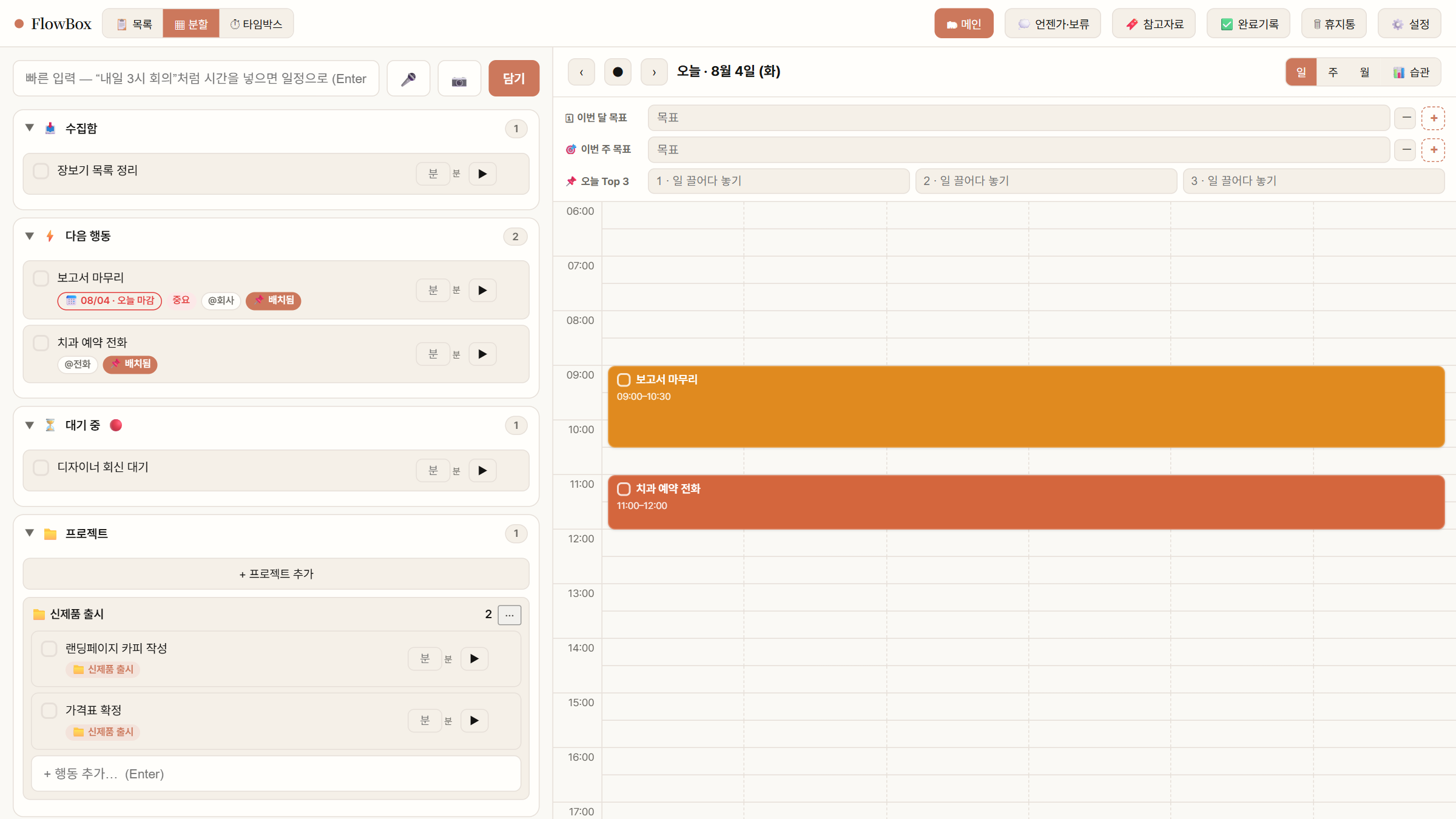Select the 월 month view

tap(1364, 72)
